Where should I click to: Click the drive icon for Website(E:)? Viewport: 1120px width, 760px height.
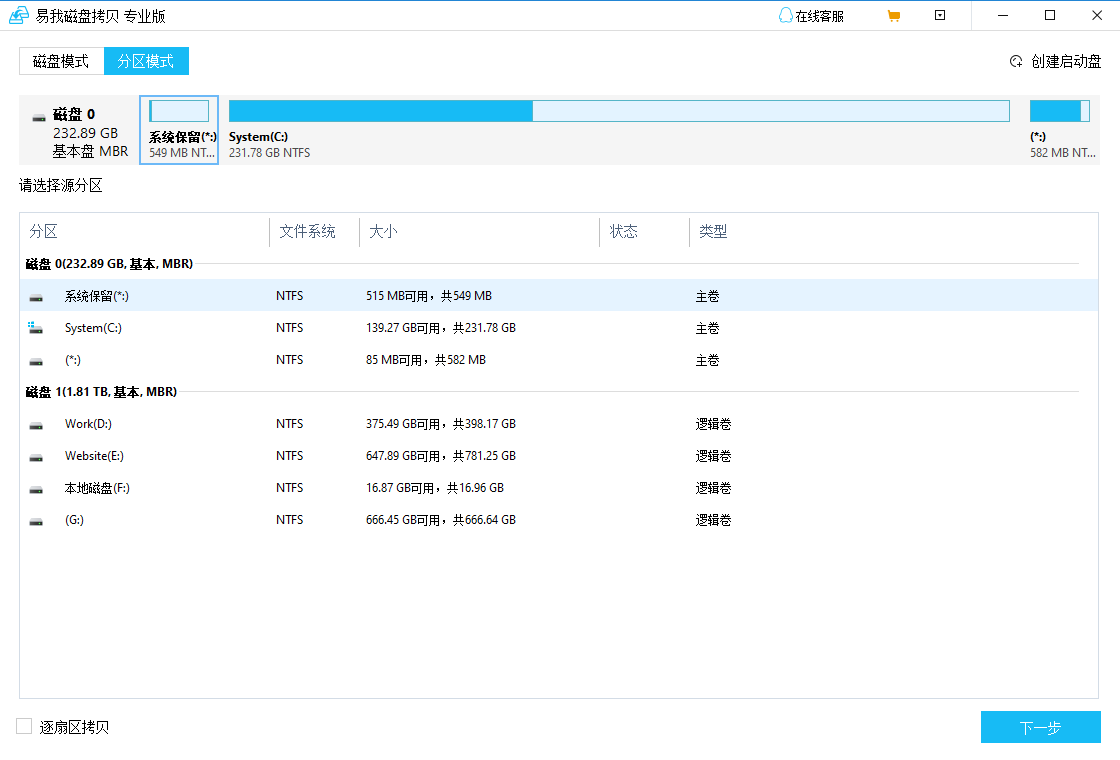(36, 457)
